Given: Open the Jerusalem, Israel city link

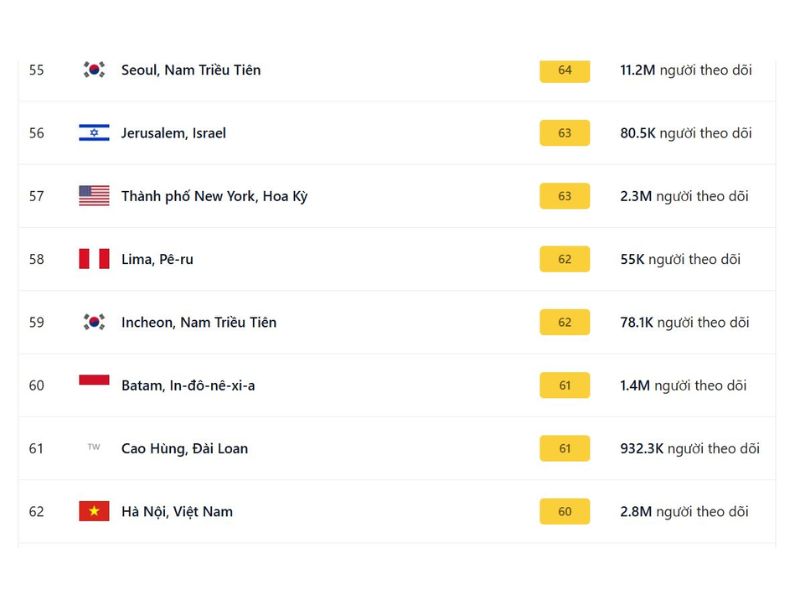Looking at the screenshot, I should (x=173, y=133).
